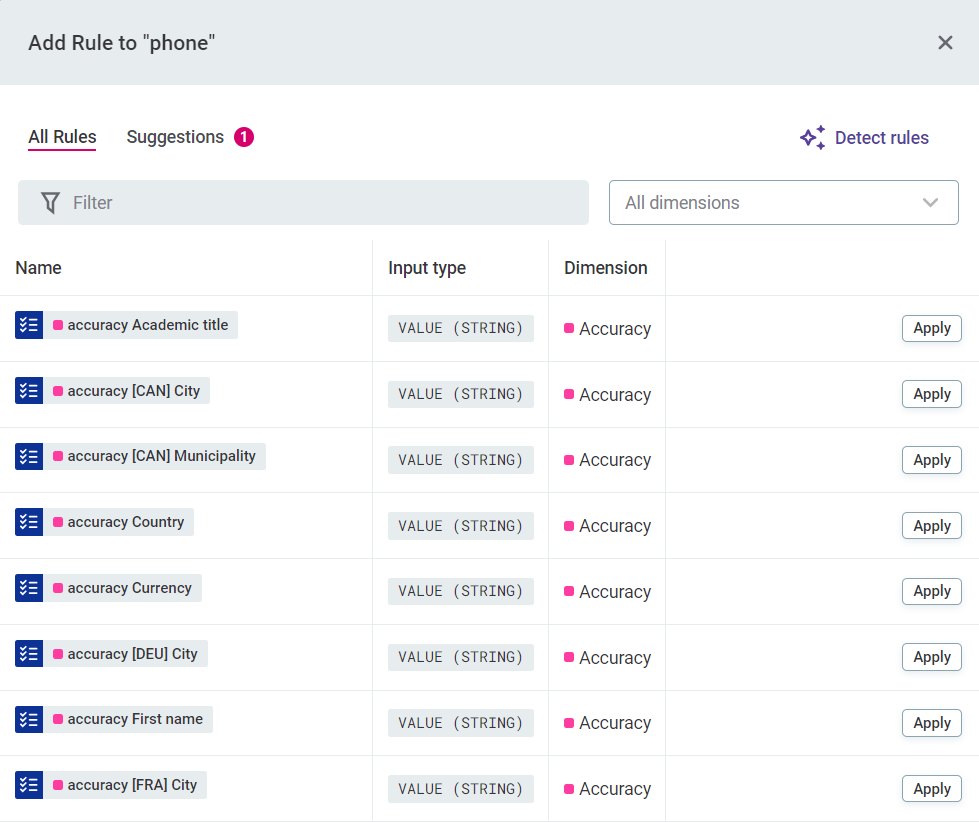Focus the Filter text field
The height and width of the screenshot is (822, 979).
point(320,203)
